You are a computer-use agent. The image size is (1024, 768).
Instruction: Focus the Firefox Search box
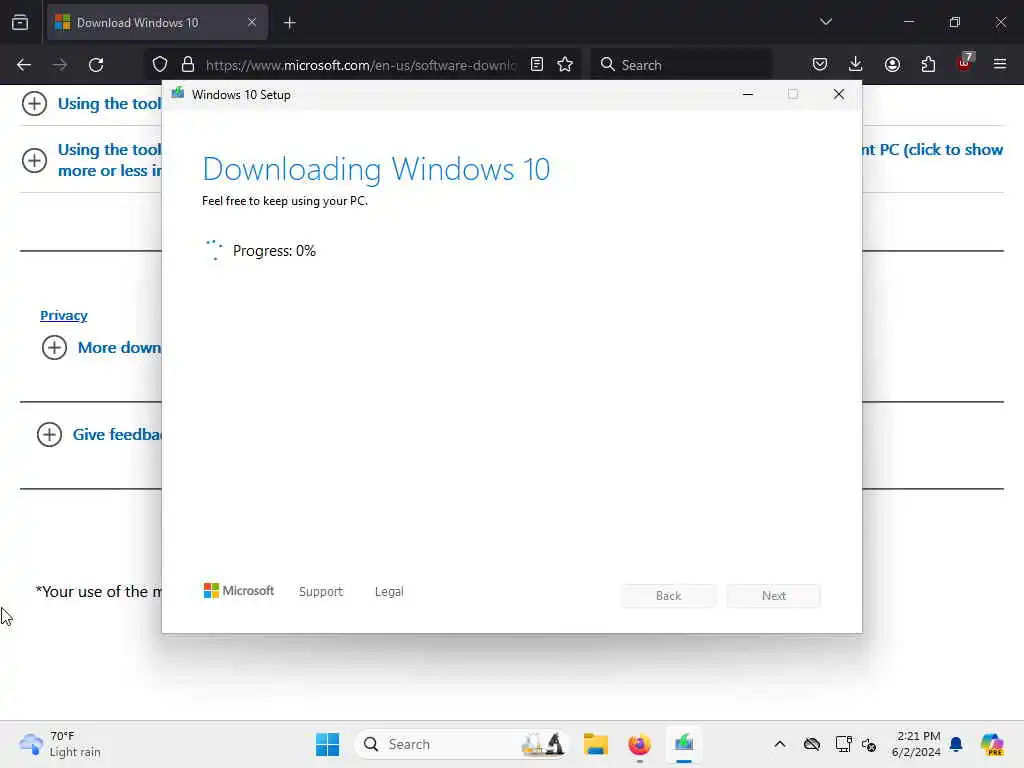click(x=681, y=65)
